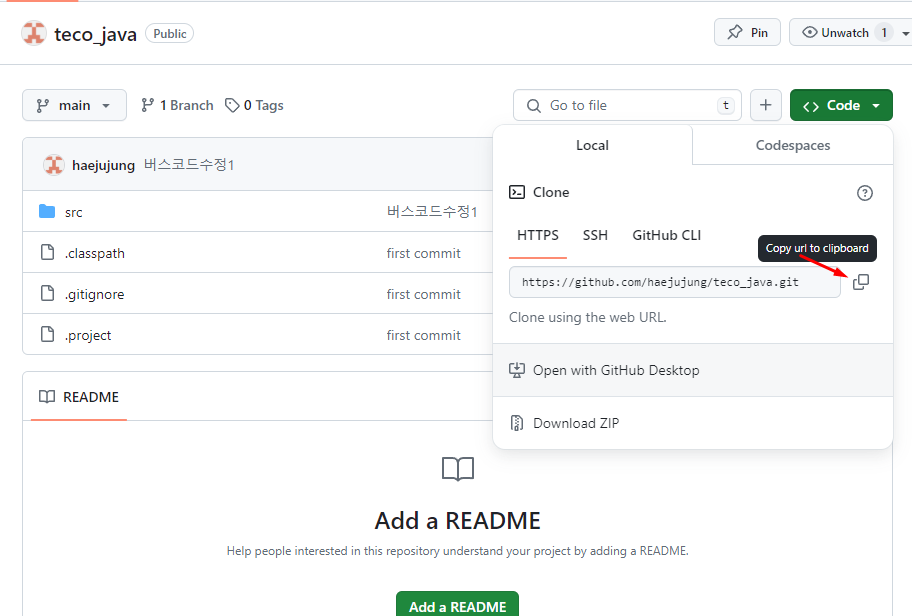Viewport: 912px width, 616px height.
Task: Click haejujung's commit author avatar
Action: pos(54,165)
